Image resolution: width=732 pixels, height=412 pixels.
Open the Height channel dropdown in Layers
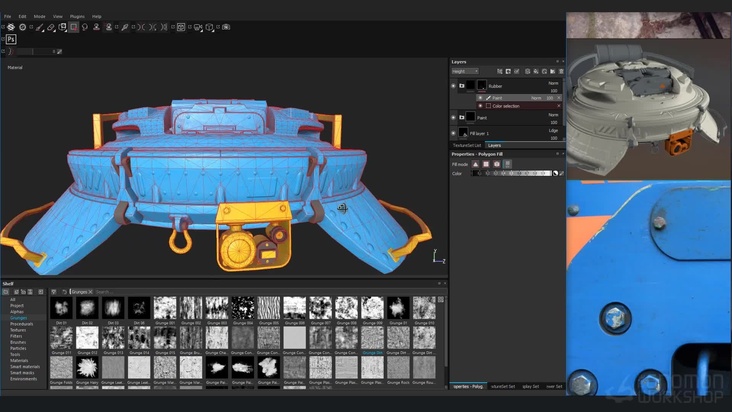[x=464, y=71]
